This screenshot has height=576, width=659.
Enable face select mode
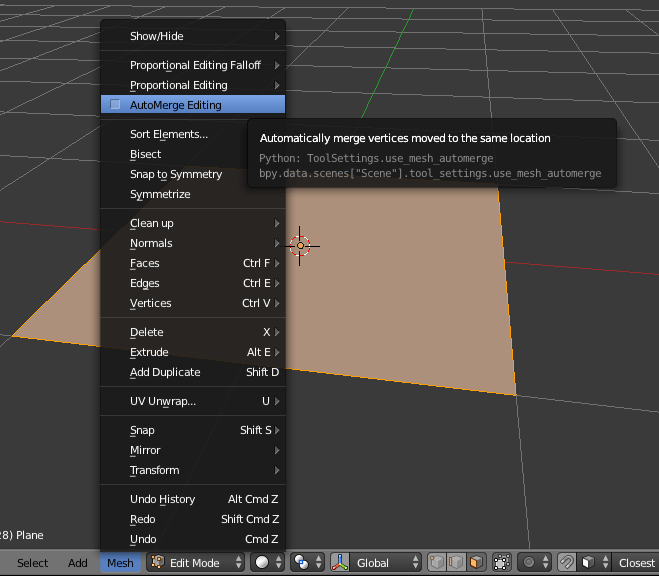(x=476, y=562)
